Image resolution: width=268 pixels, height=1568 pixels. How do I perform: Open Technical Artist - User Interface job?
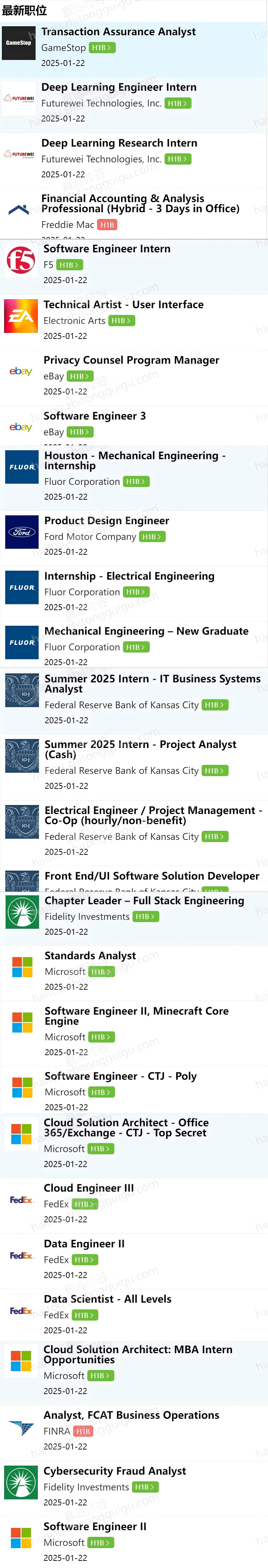pyautogui.click(x=124, y=304)
